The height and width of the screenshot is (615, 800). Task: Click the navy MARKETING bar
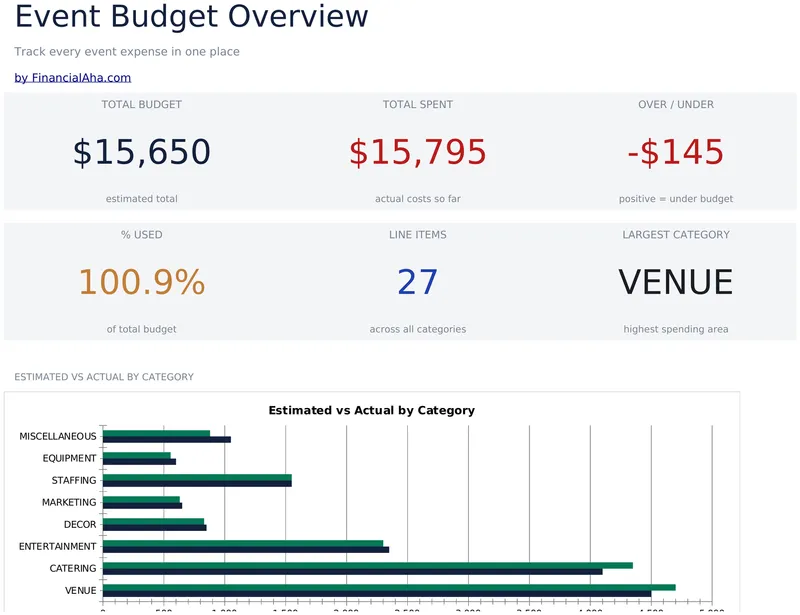(x=142, y=506)
